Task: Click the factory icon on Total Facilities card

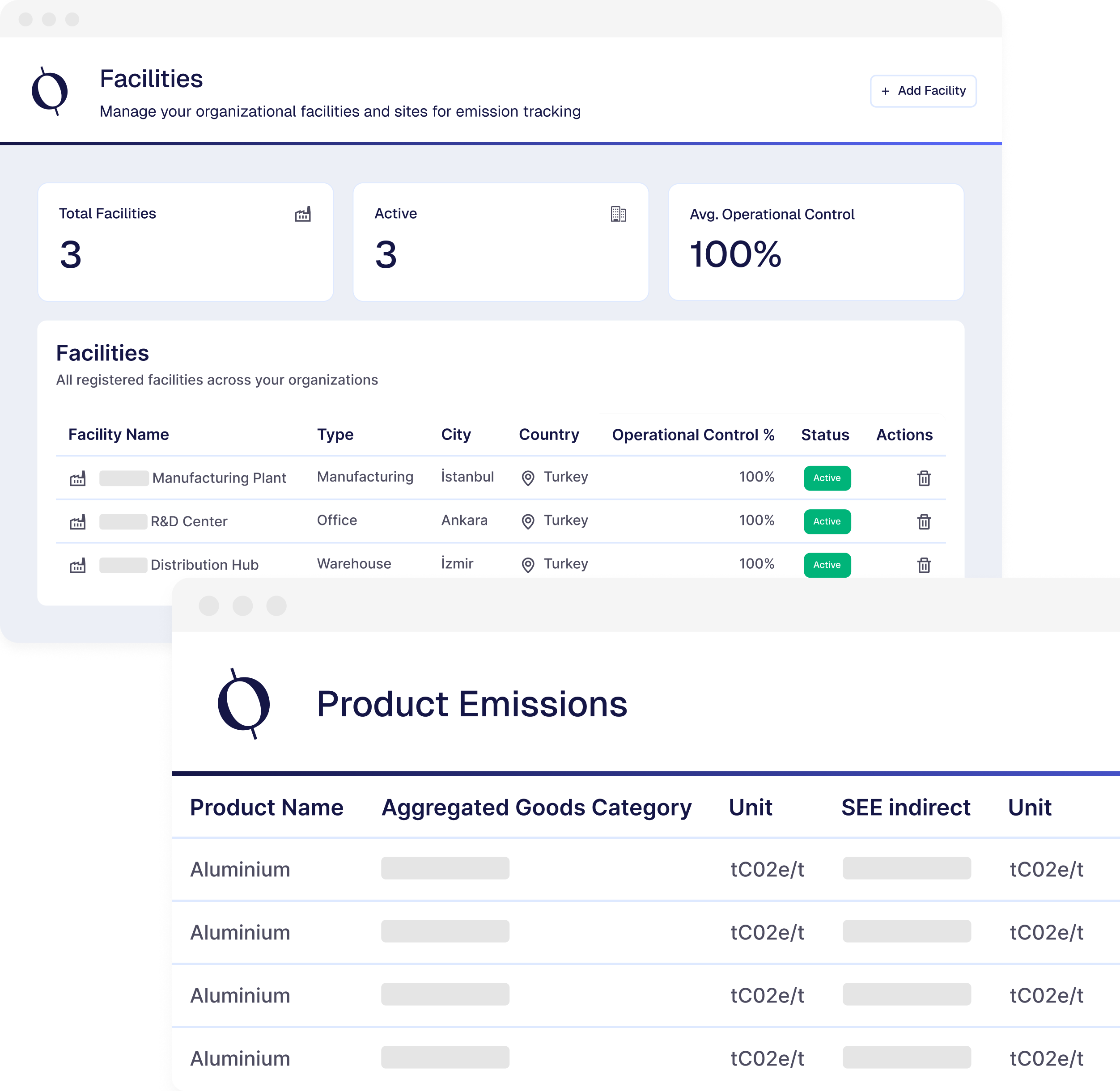Action: pos(303,214)
